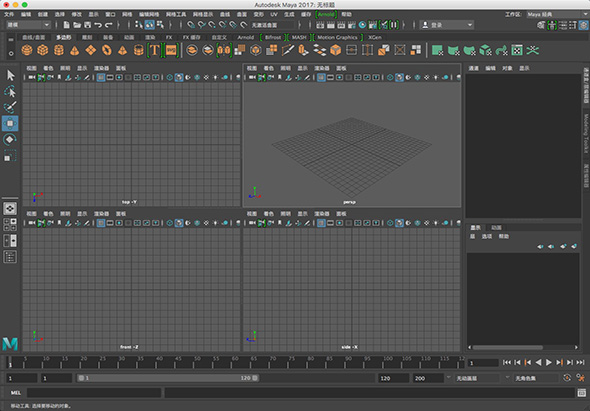Switch to the XGen shelf tab
This screenshot has height=411, width=590.
[x=375, y=37]
